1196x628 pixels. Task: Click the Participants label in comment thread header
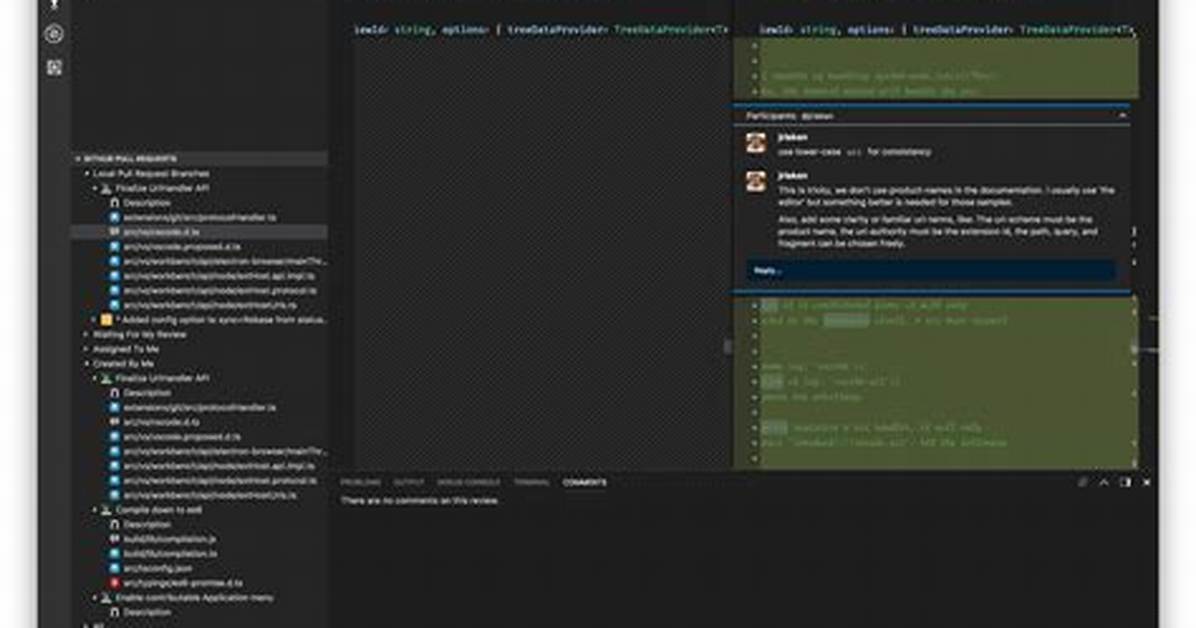(x=769, y=116)
